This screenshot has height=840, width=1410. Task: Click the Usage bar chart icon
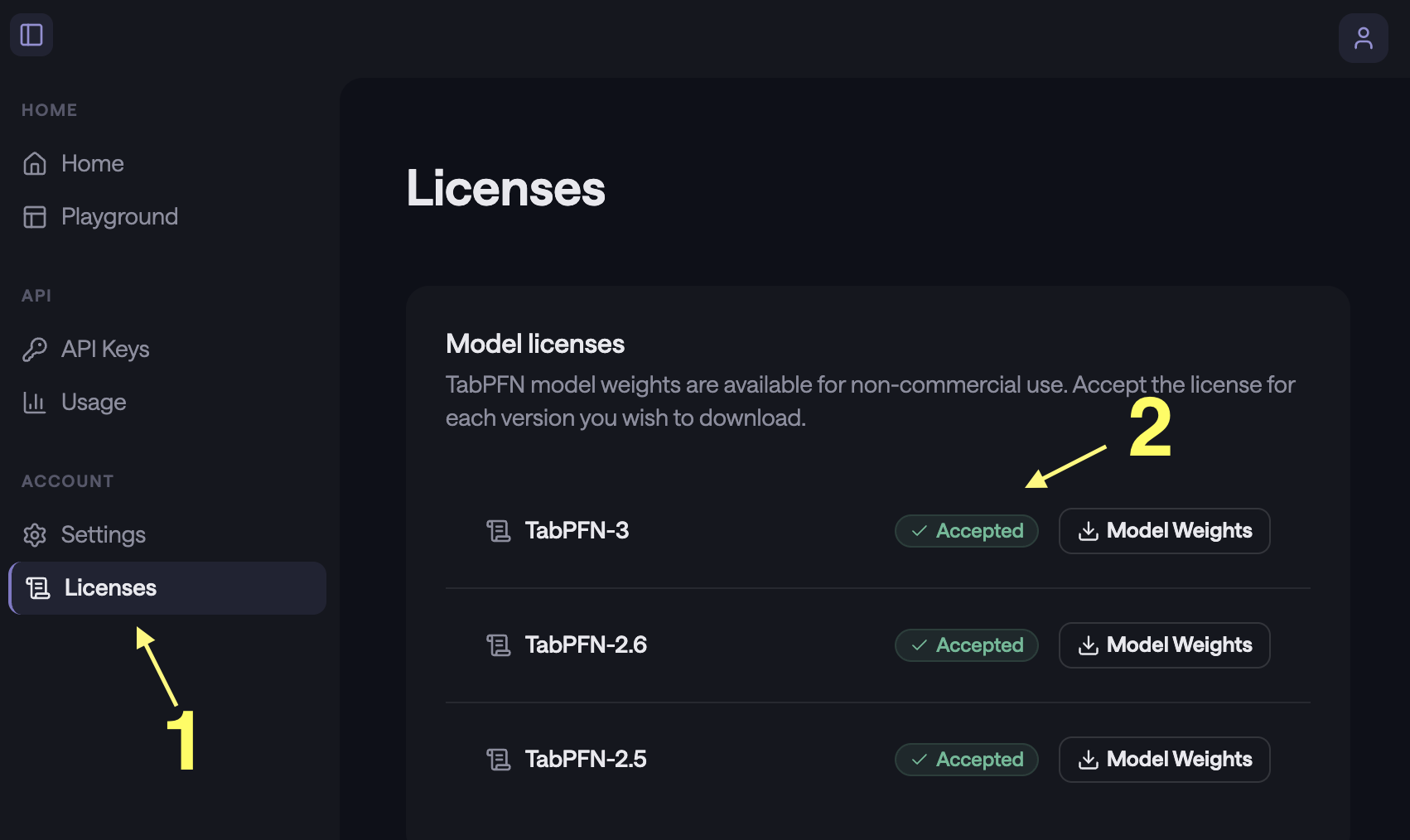click(x=35, y=403)
